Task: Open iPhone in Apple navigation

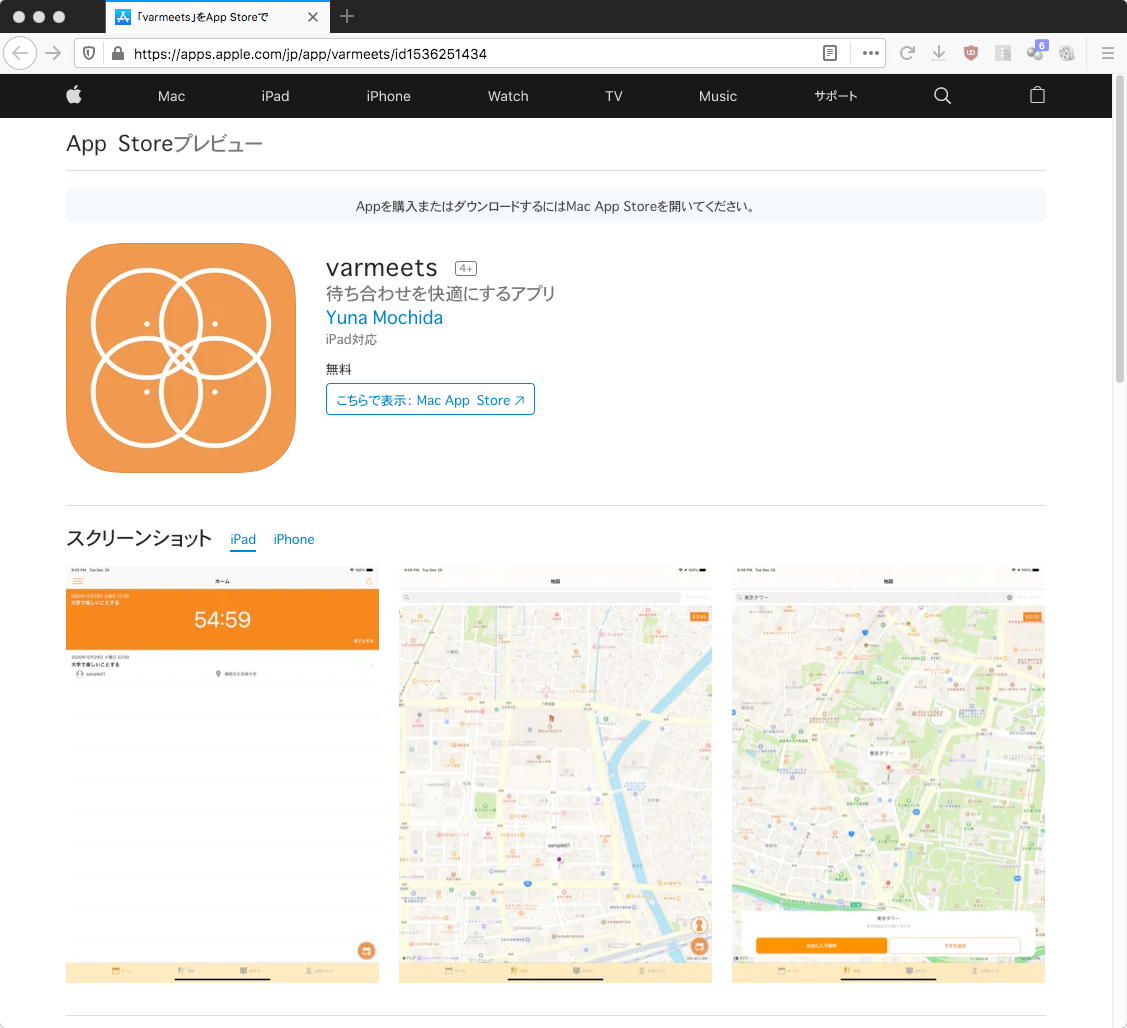Action: [x=388, y=96]
